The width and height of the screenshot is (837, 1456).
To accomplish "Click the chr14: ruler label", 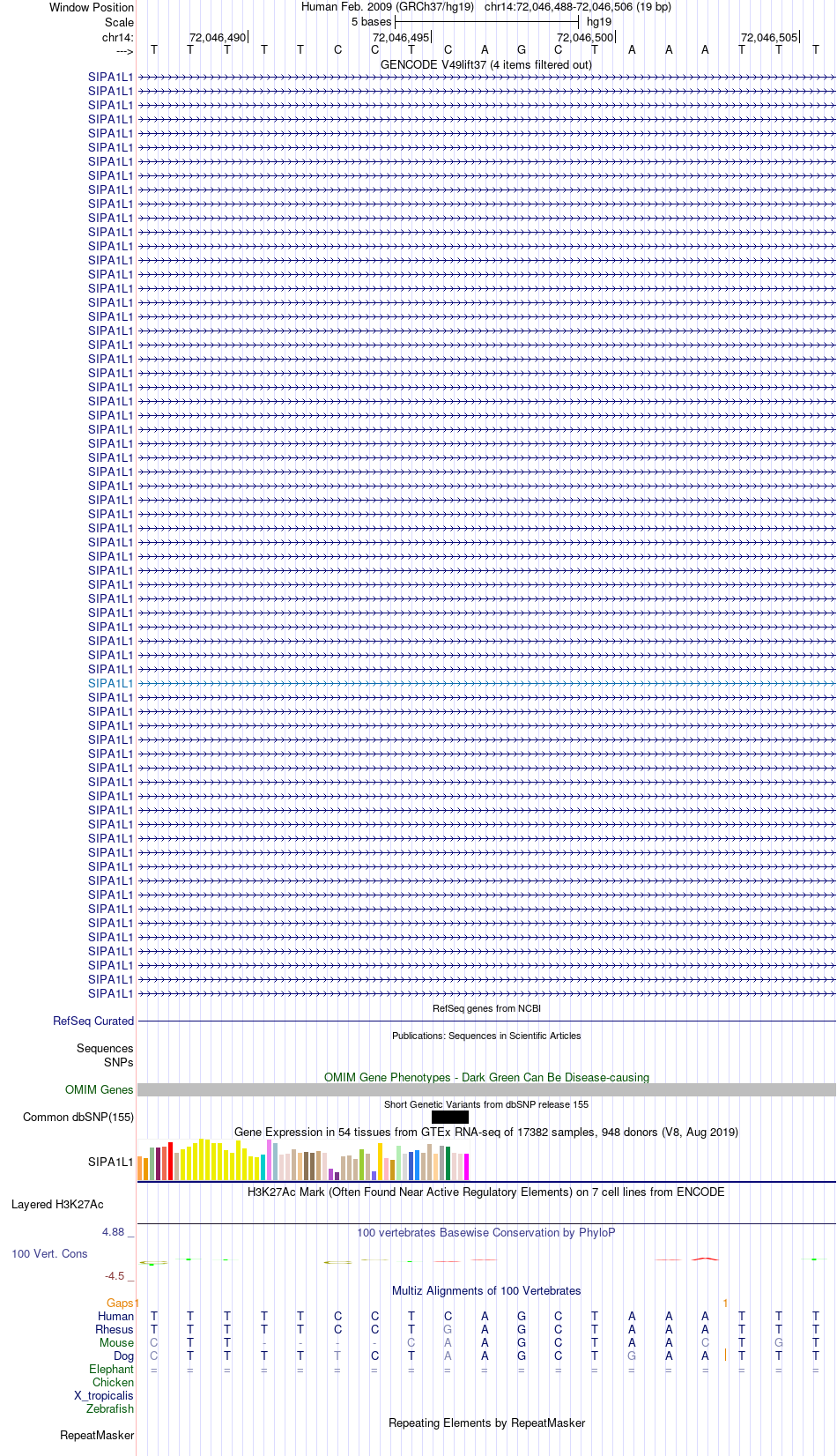I will (118, 38).
